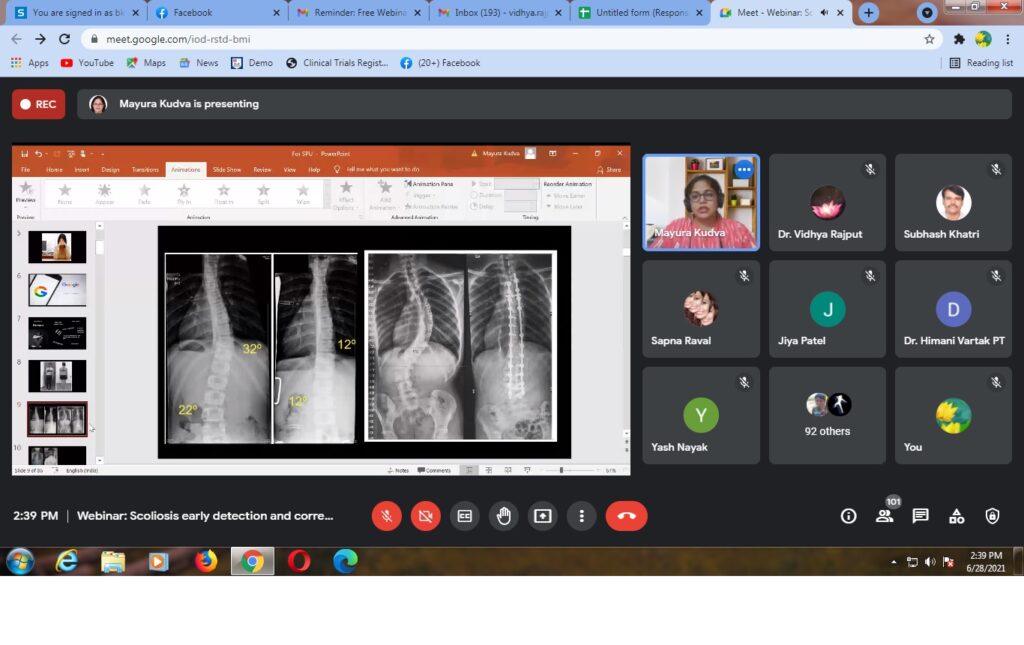
Task: Go back in browser
Action: coord(16,39)
